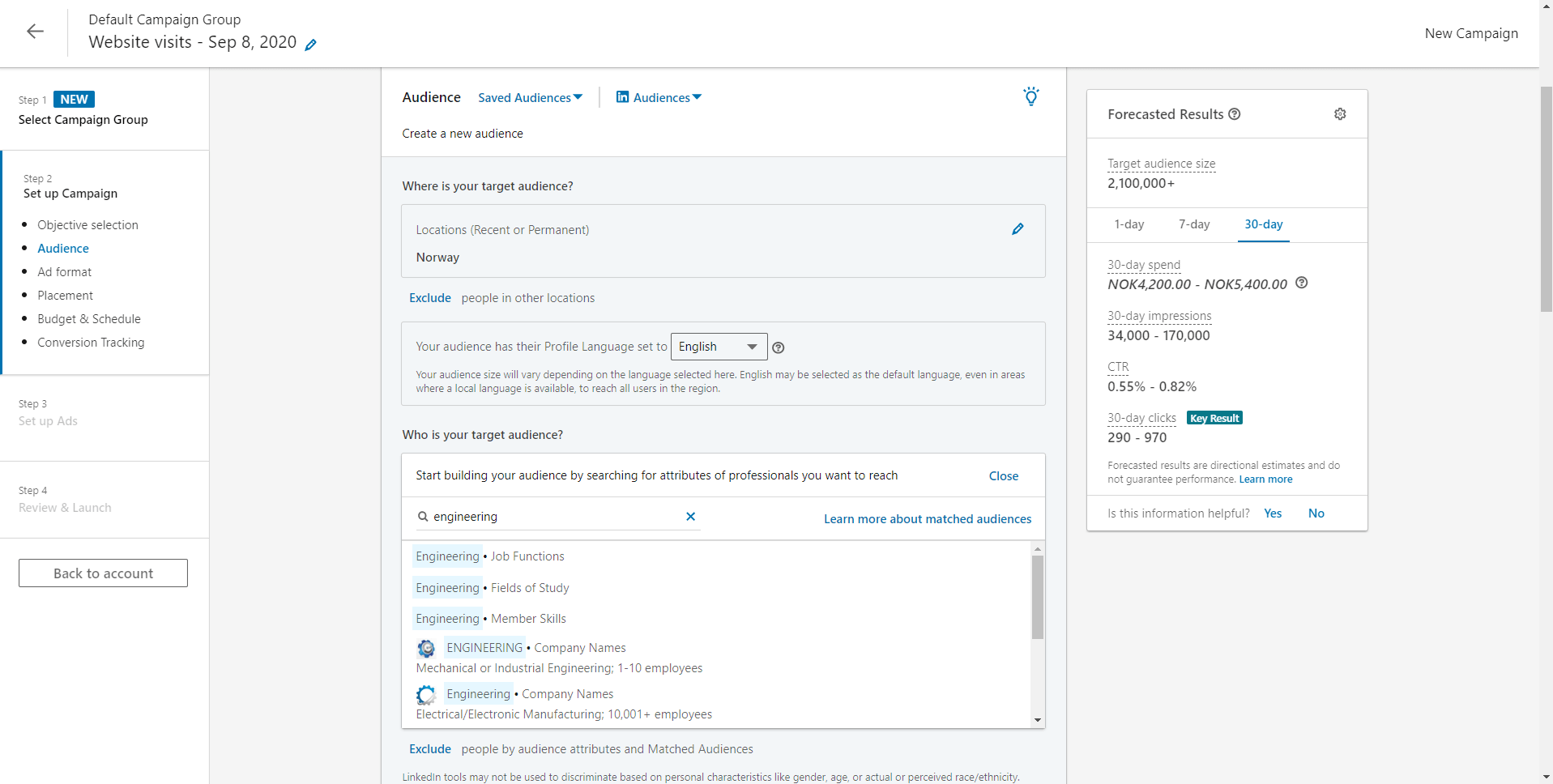The width and height of the screenshot is (1553, 784).
Task: Open the English profile language dropdown
Action: coord(719,347)
